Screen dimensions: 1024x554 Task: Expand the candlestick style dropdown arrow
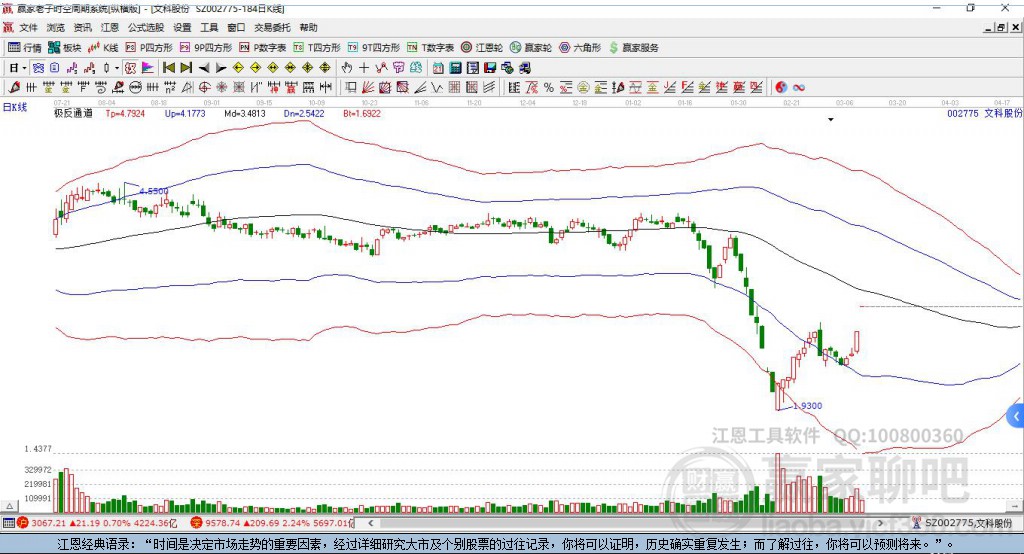[117, 68]
